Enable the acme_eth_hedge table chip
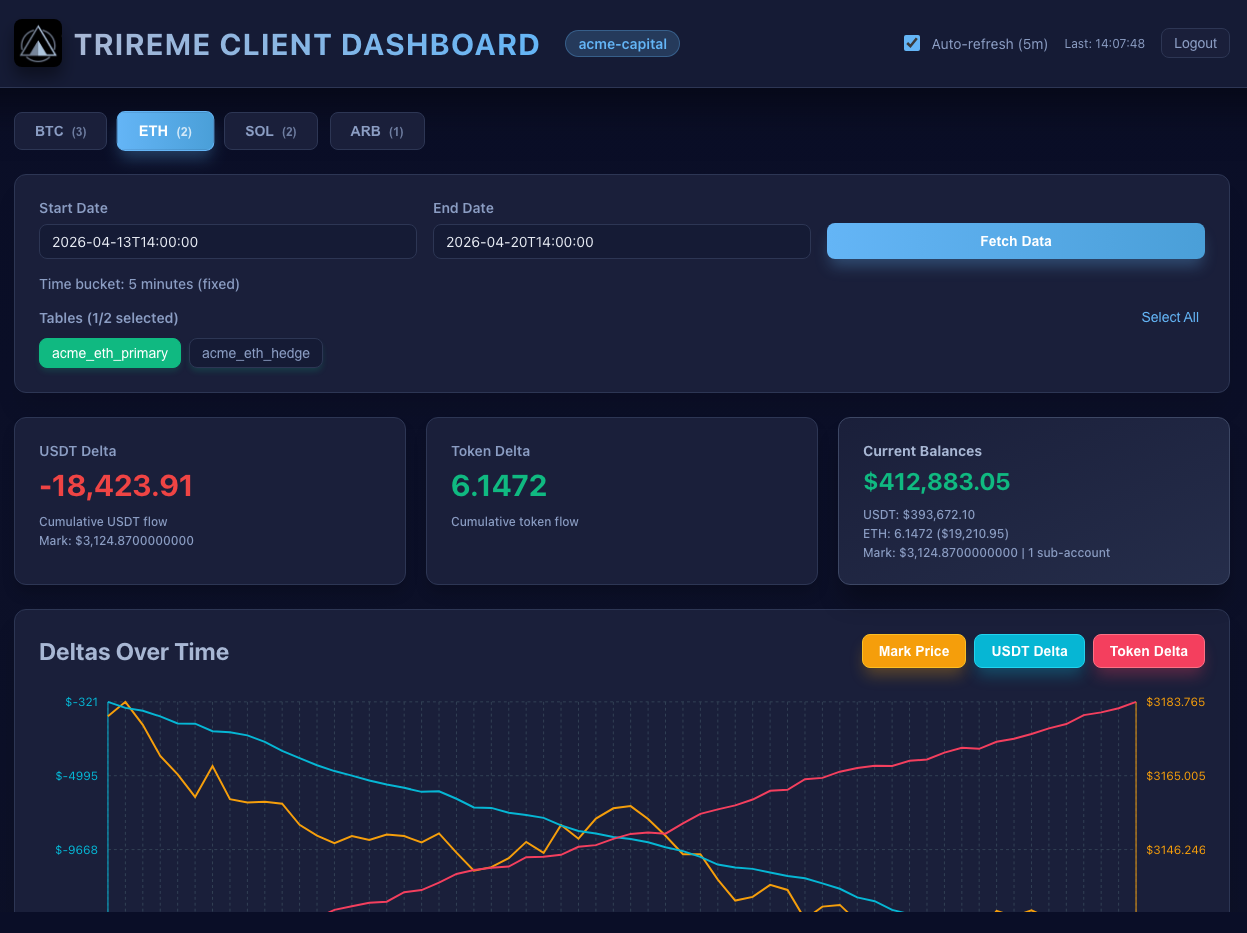The image size is (1247, 933). tap(256, 353)
